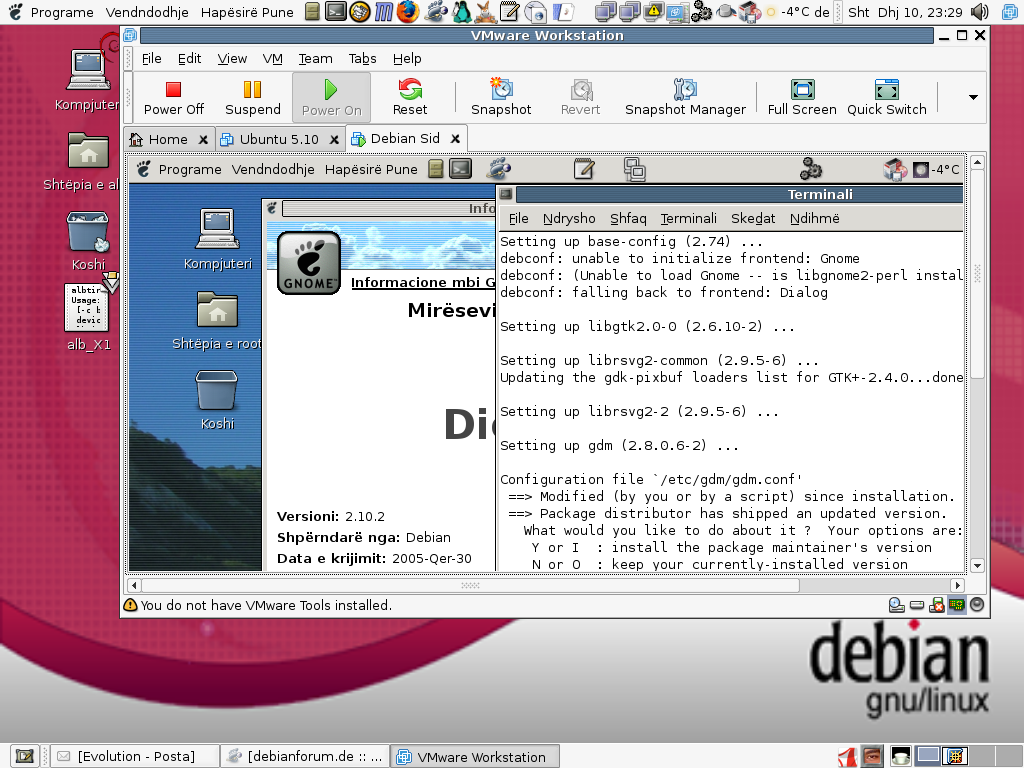Open the VMware File menu
The image size is (1024, 768).
point(152,59)
